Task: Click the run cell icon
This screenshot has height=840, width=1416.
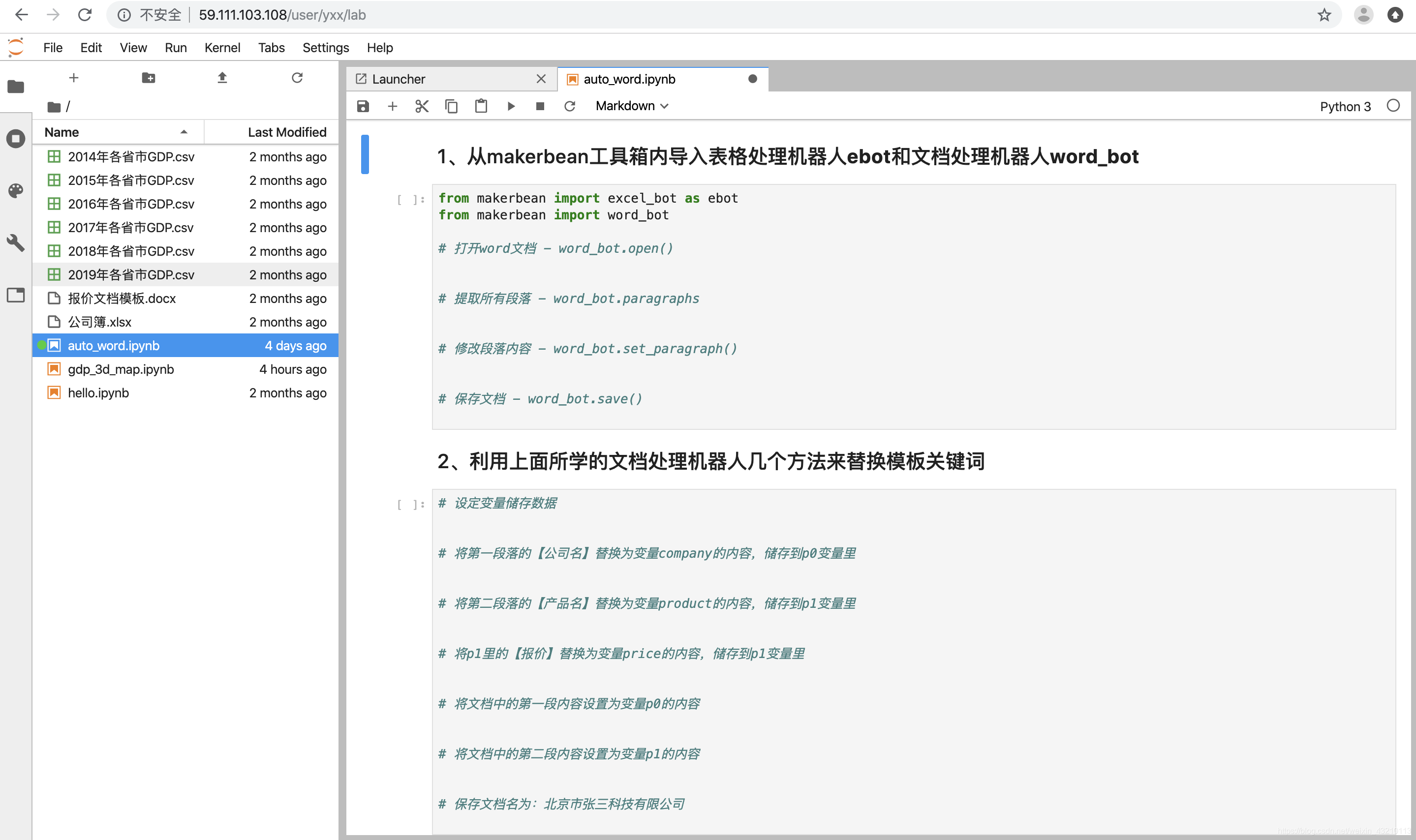Action: [511, 106]
